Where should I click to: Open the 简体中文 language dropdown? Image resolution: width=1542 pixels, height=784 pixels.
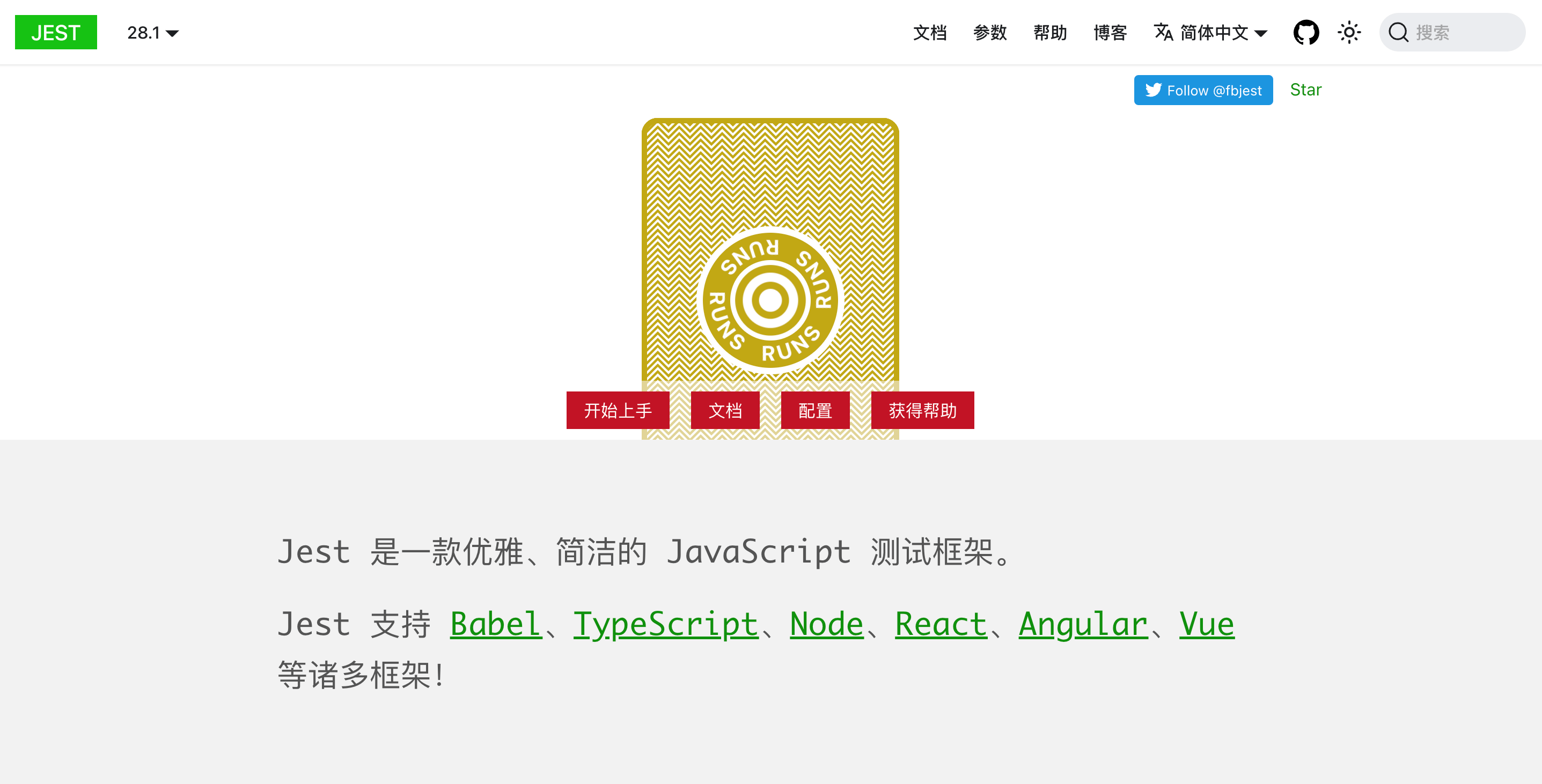tap(1223, 32)
